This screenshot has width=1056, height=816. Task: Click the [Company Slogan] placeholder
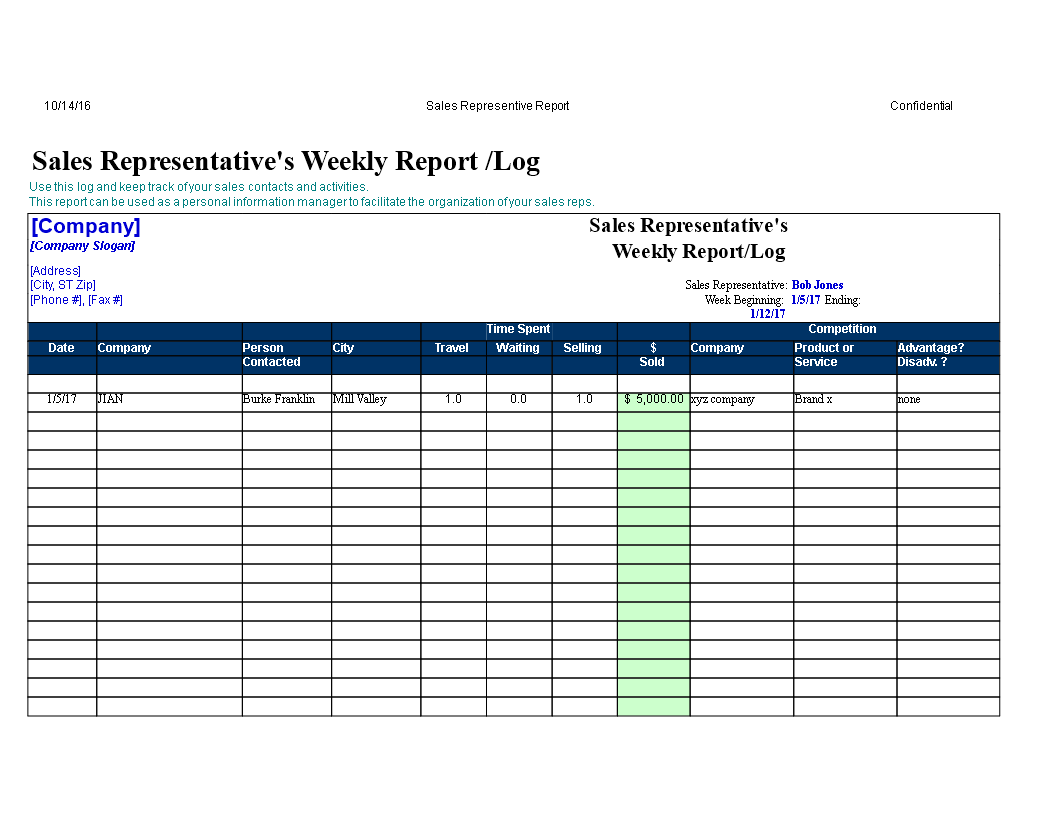pos(82,246)
